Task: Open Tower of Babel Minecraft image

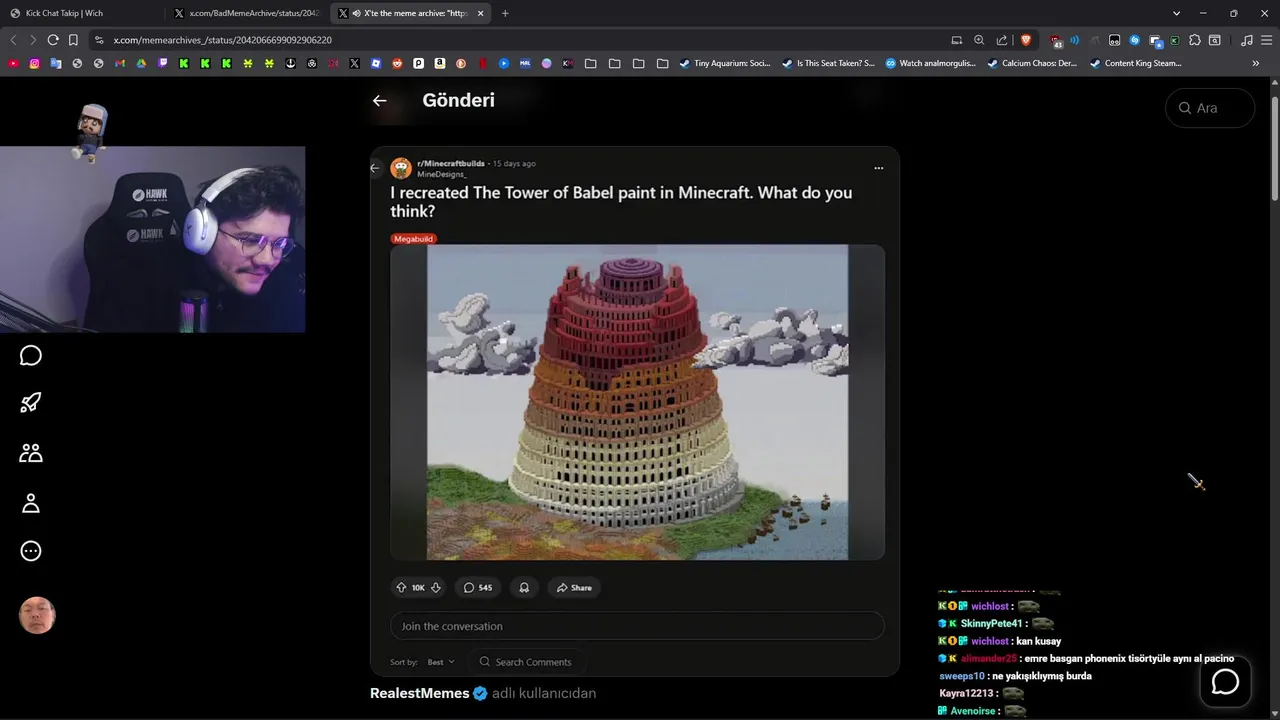Action: click(x=637, y=402)
